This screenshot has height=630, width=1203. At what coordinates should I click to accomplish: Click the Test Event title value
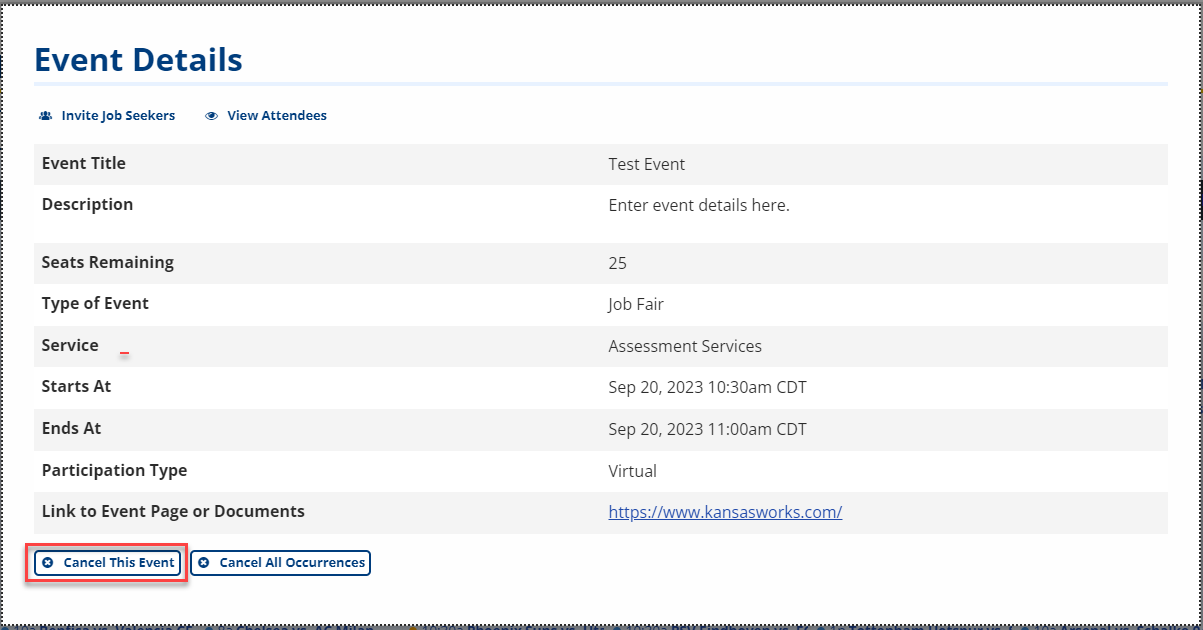coord(646,164)
